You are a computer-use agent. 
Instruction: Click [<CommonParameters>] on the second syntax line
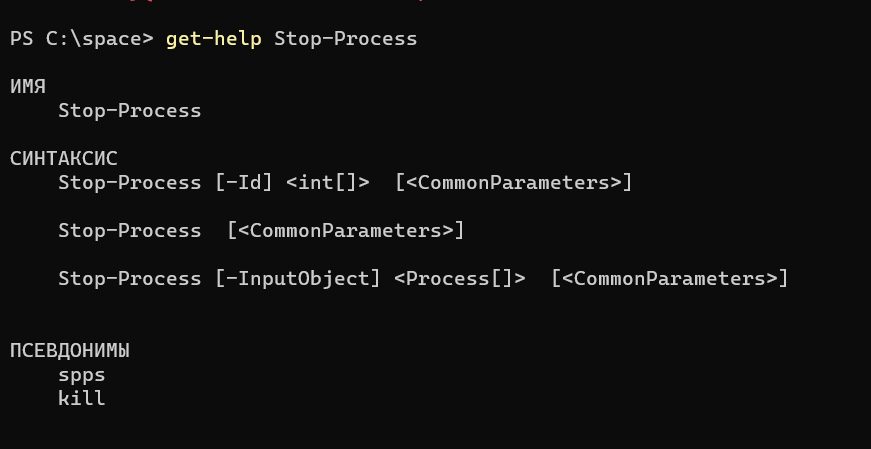[x=346, y=230]
